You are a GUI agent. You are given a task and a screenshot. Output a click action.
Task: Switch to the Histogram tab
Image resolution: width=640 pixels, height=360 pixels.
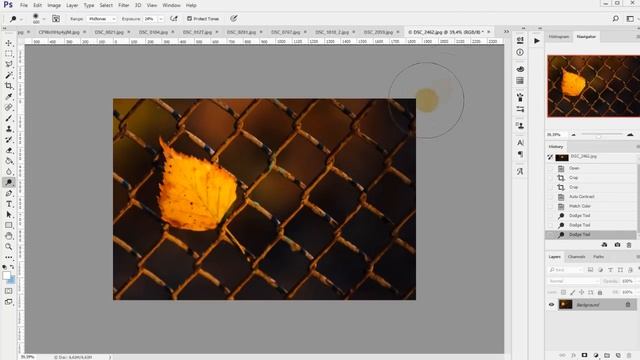[x=559, y=37]
